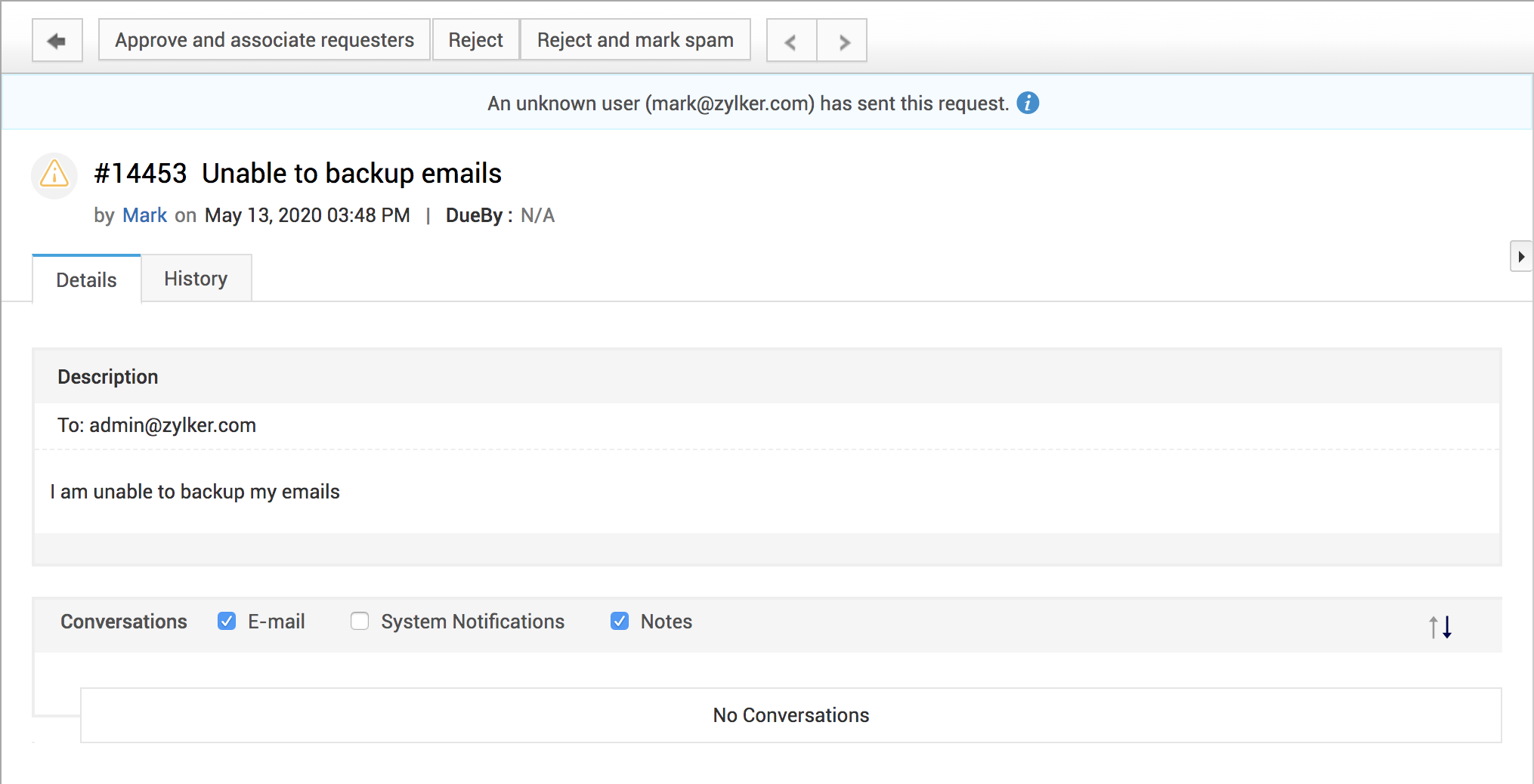1534x784 pixels.
Task: Open requester Mark's profile link
Action: (x=144, y=215)
